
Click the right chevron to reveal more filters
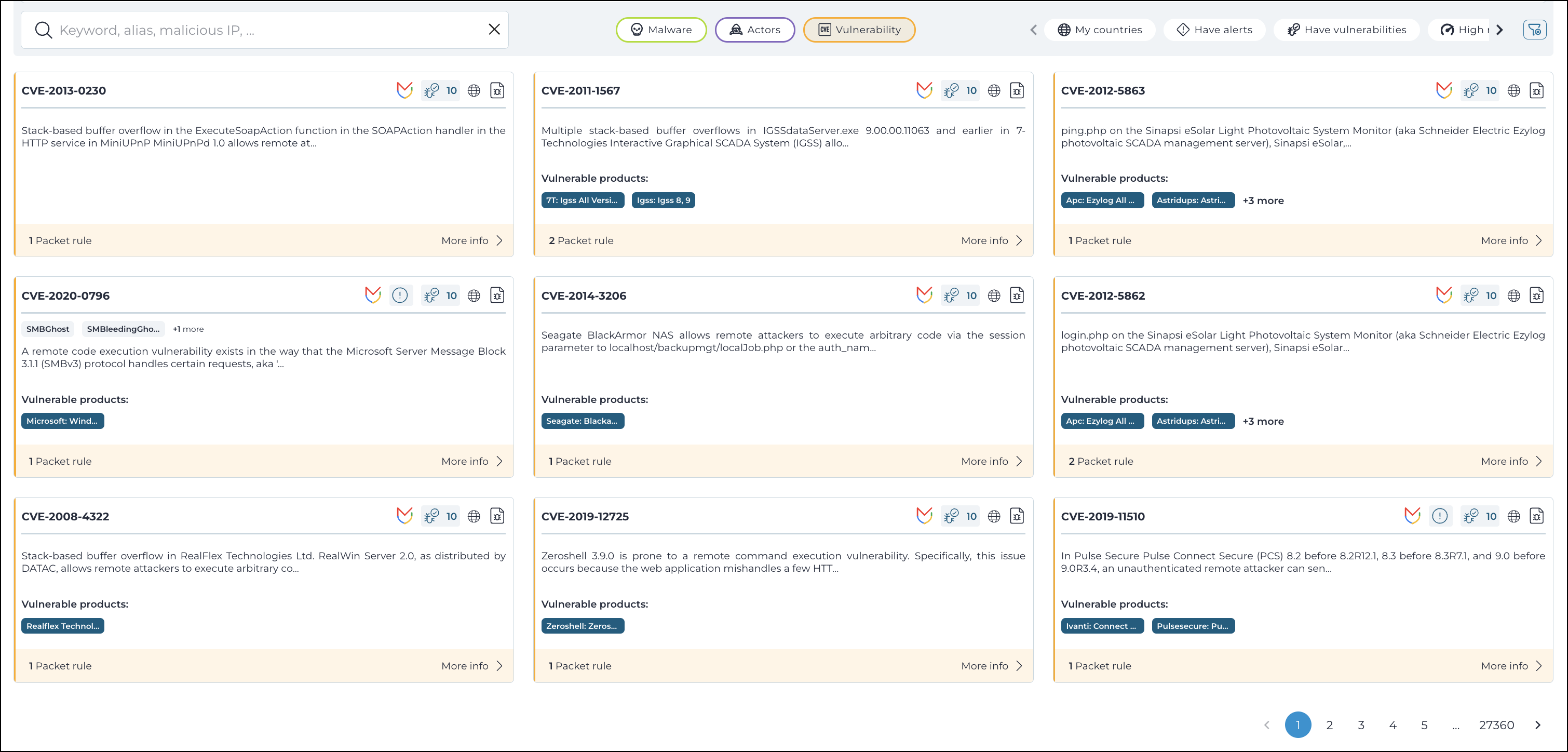click(1499, 29)
